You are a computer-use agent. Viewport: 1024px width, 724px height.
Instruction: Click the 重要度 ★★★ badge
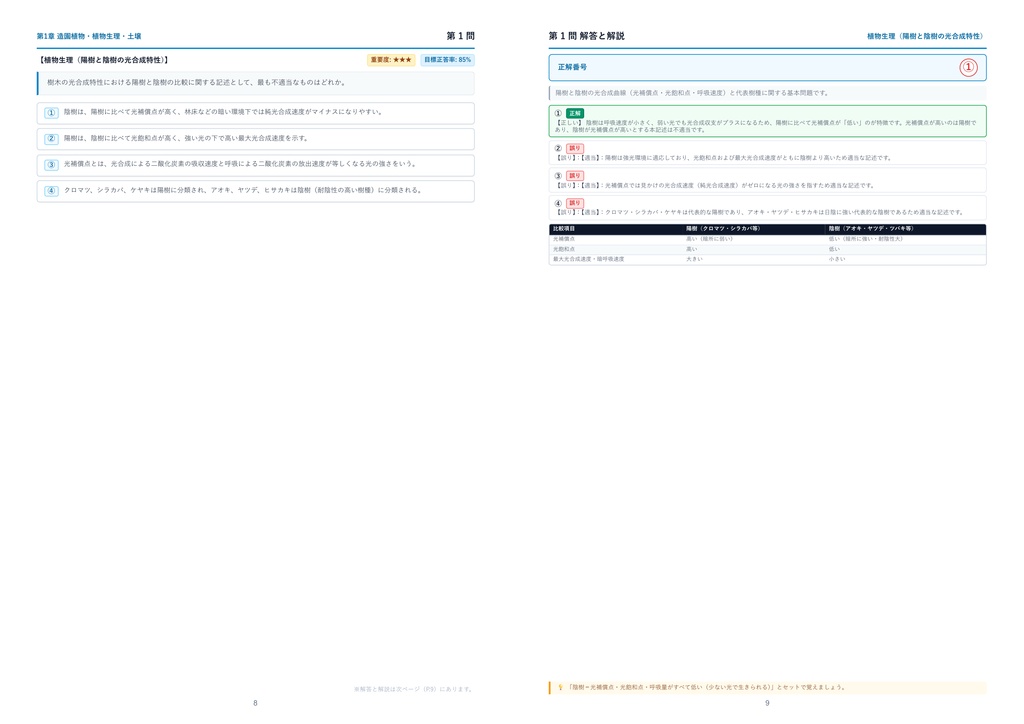click(x=391, y=59)
